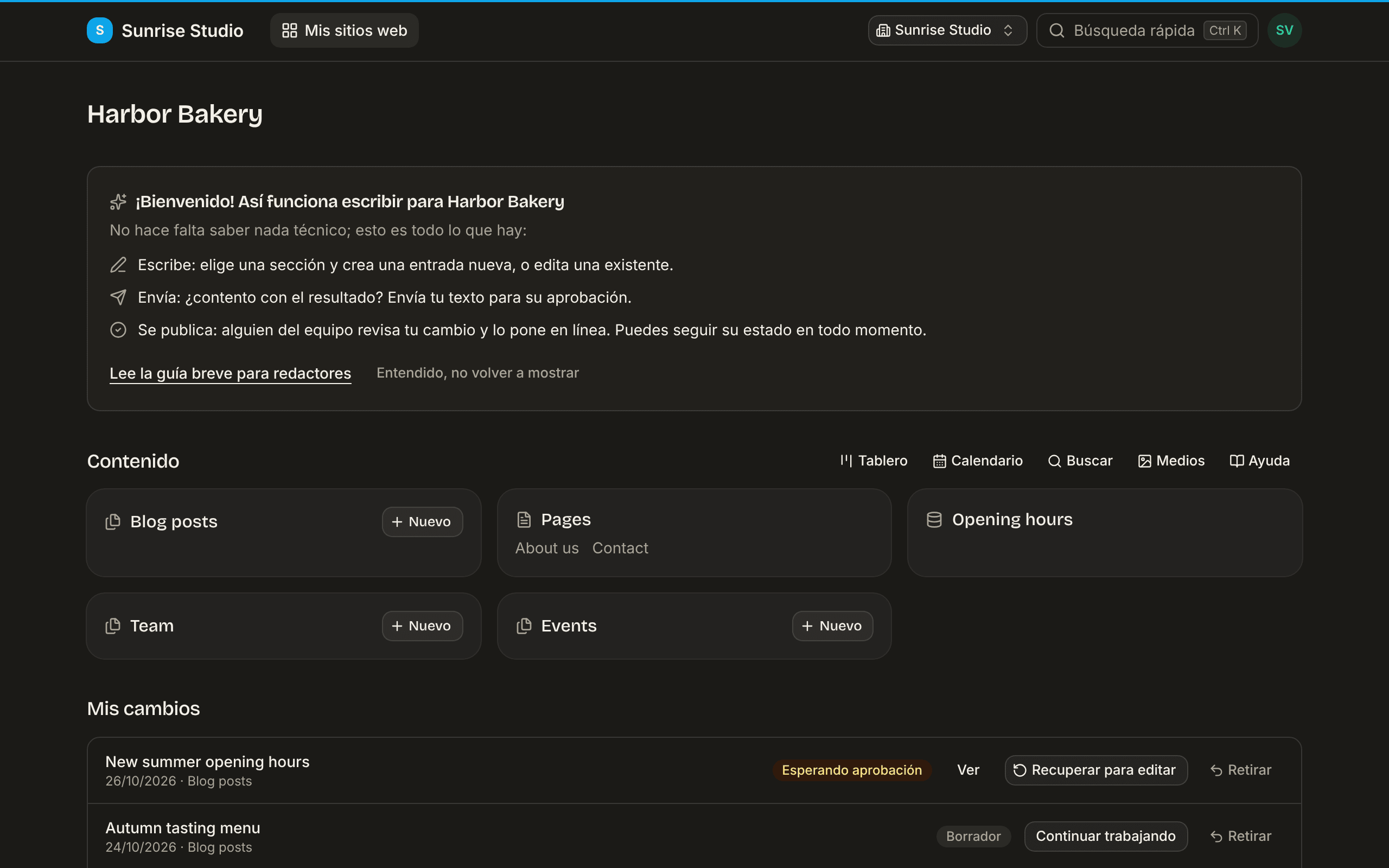
Task: Create a new Events entry
Action: click(833, 626)
